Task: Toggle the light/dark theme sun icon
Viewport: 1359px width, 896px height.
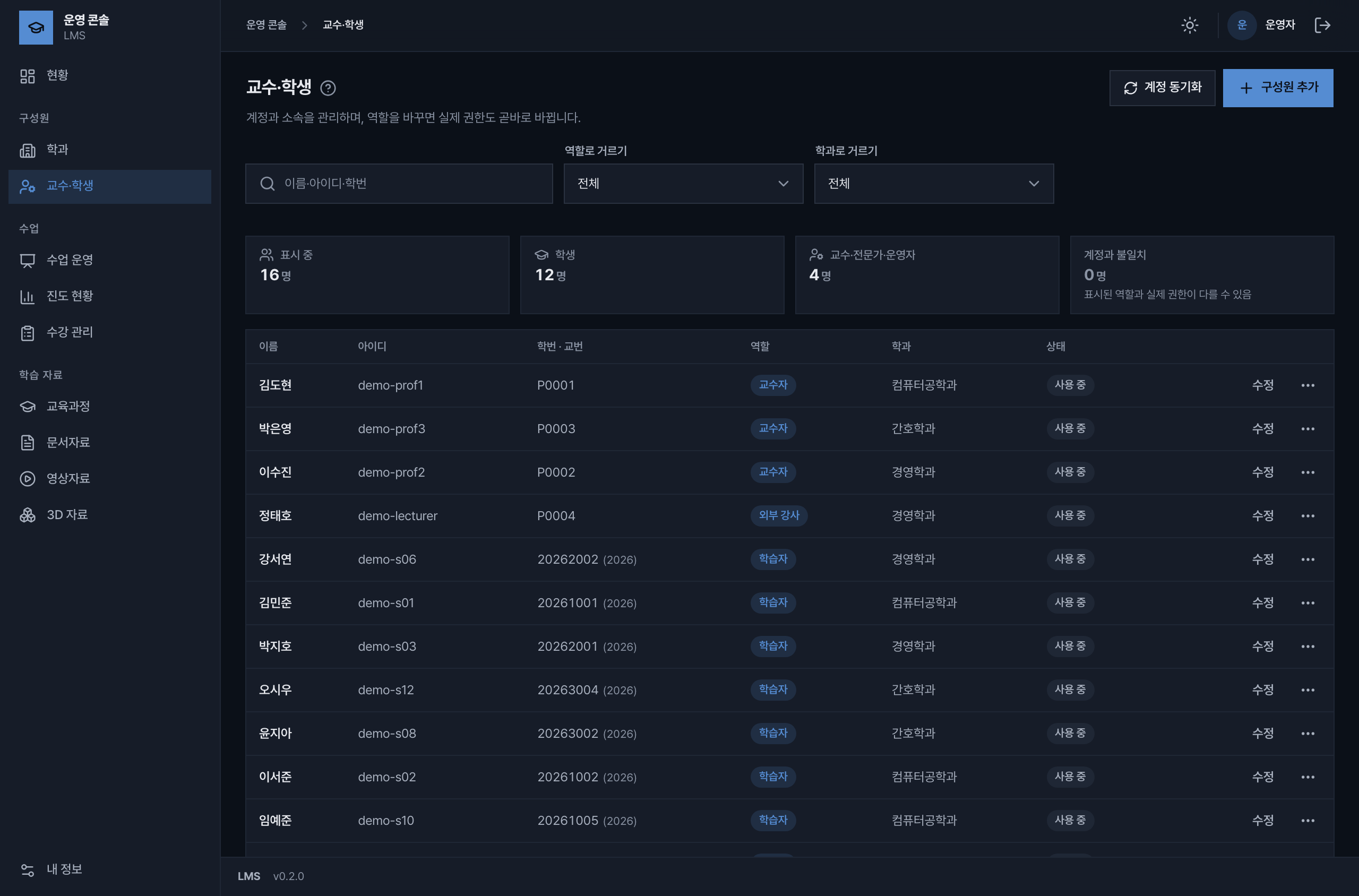Action: coord(1189,25)
